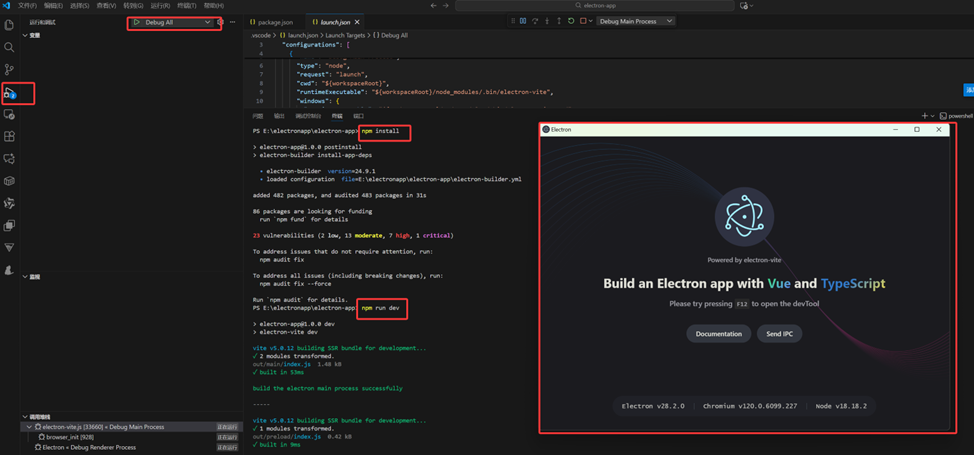Click the Step Into debug icon

pyautogui.click(x=547, y=21)
